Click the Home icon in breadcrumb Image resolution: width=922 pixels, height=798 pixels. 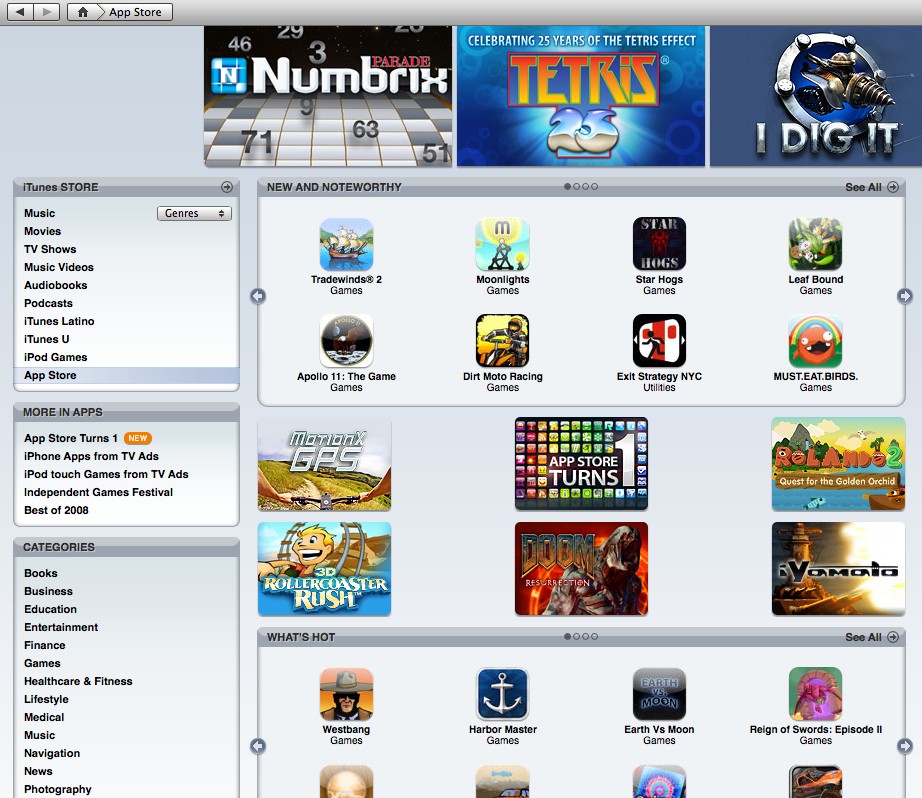[83, 12]
